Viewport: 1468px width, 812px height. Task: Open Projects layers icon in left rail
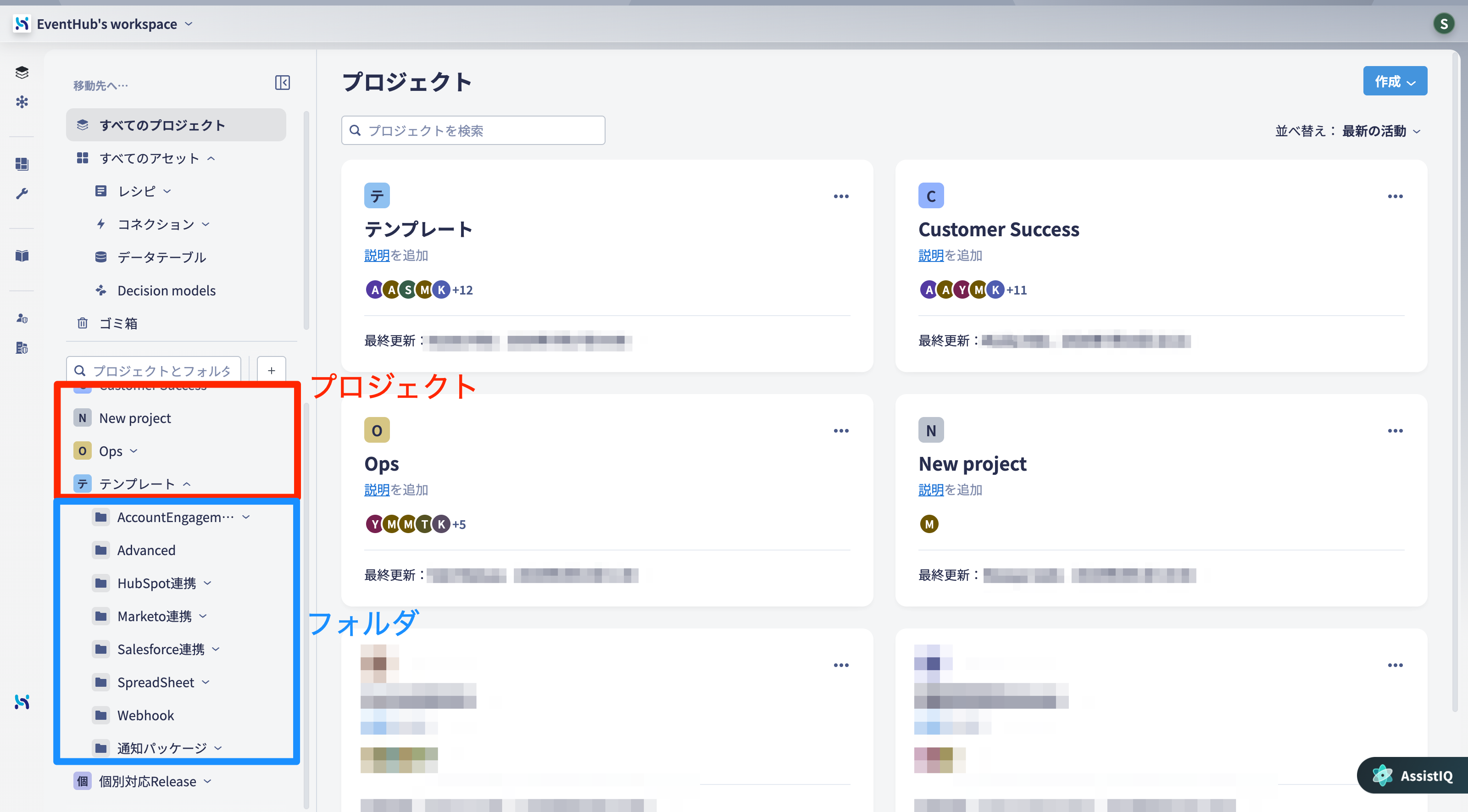tap(22, 72)
